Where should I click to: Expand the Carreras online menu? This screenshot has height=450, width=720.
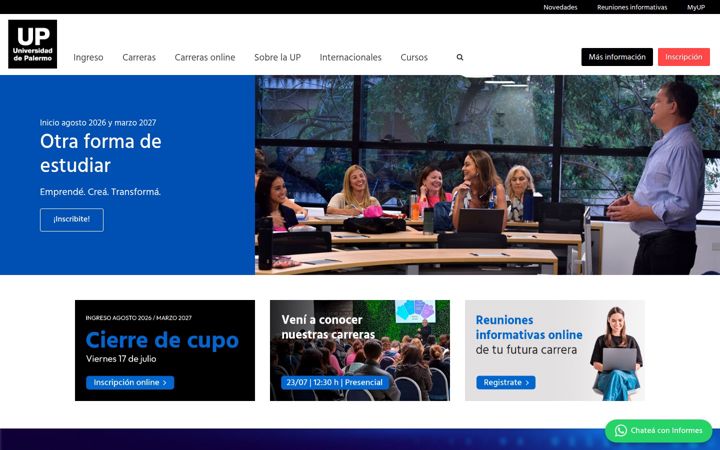(205, 57)
